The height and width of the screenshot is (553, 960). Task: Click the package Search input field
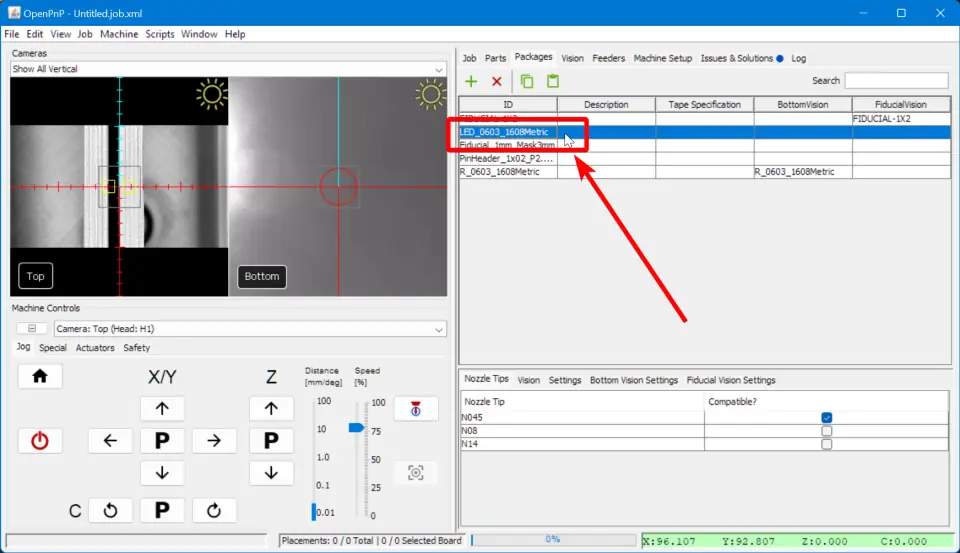(896, 81)
